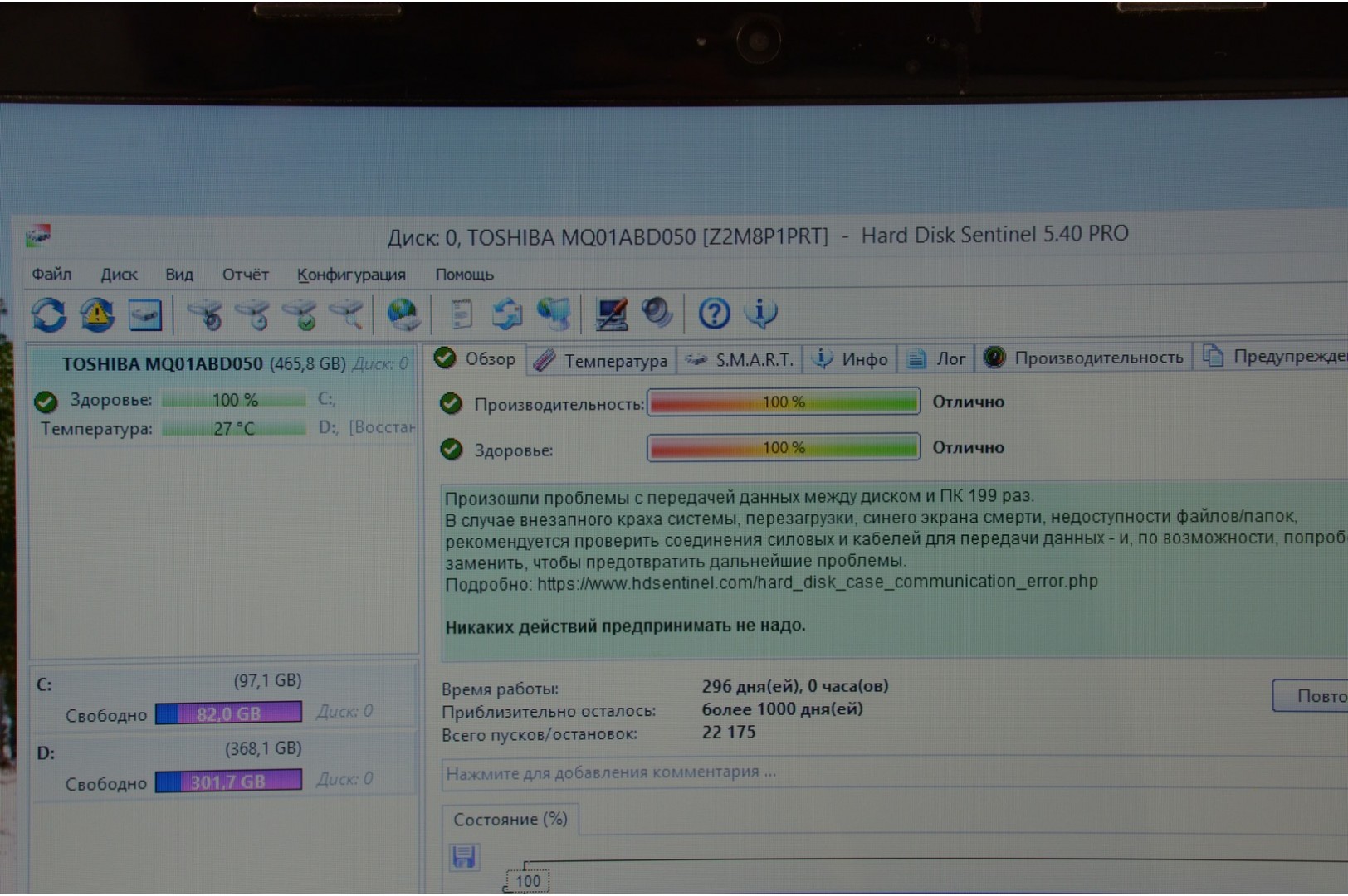The width and height of the screenshot is (1348, 896).
Task: Open the Файл menu
Action: (51, 275)
